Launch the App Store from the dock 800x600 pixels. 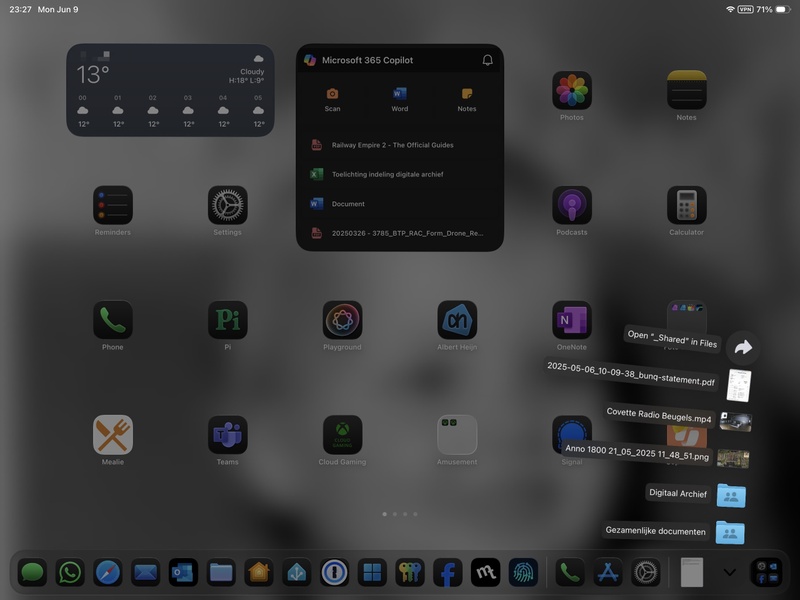click(x=608, y=572)
